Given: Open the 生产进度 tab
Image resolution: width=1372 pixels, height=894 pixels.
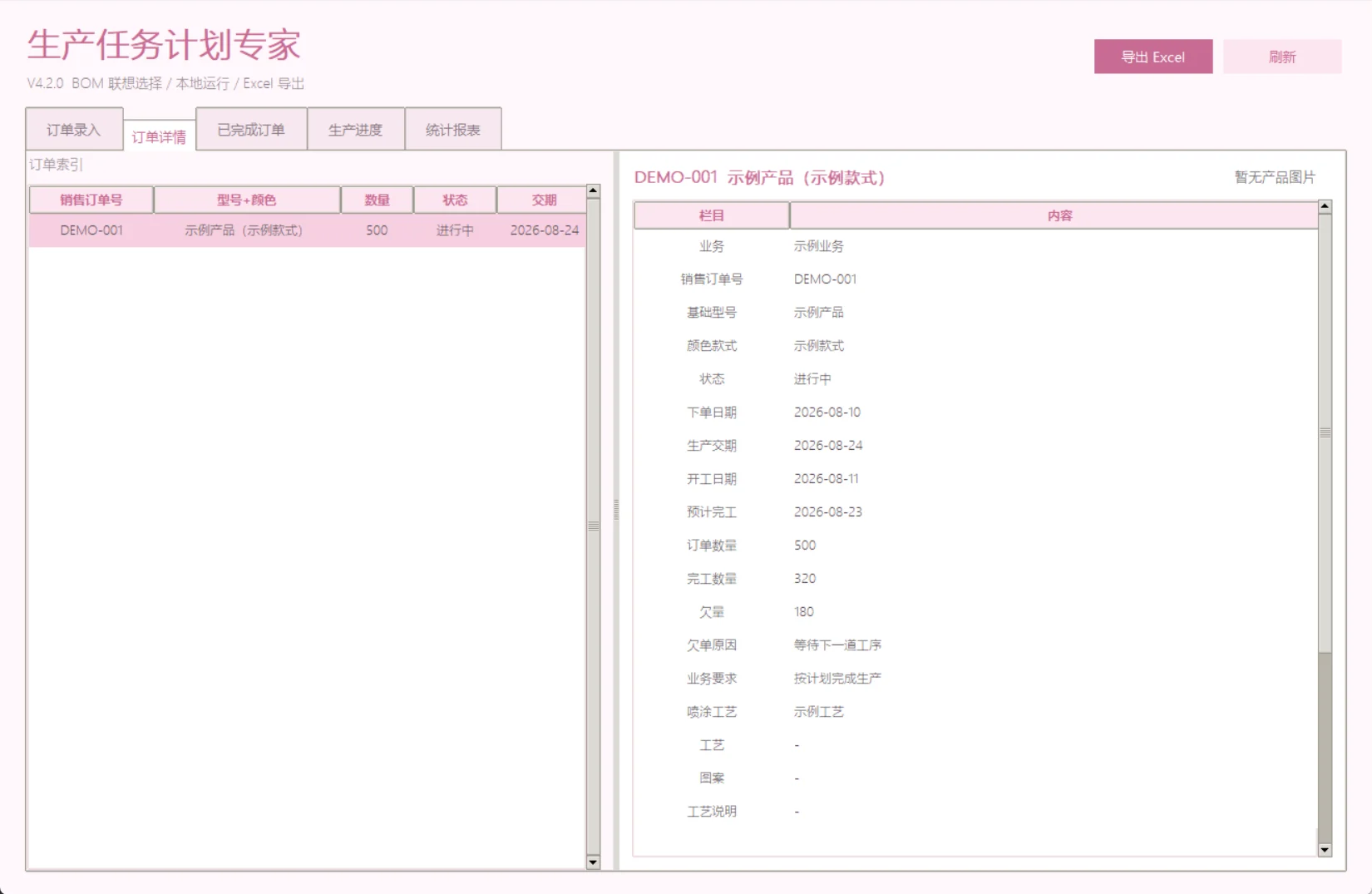Looking at the screenshot, I should [356, 130].
